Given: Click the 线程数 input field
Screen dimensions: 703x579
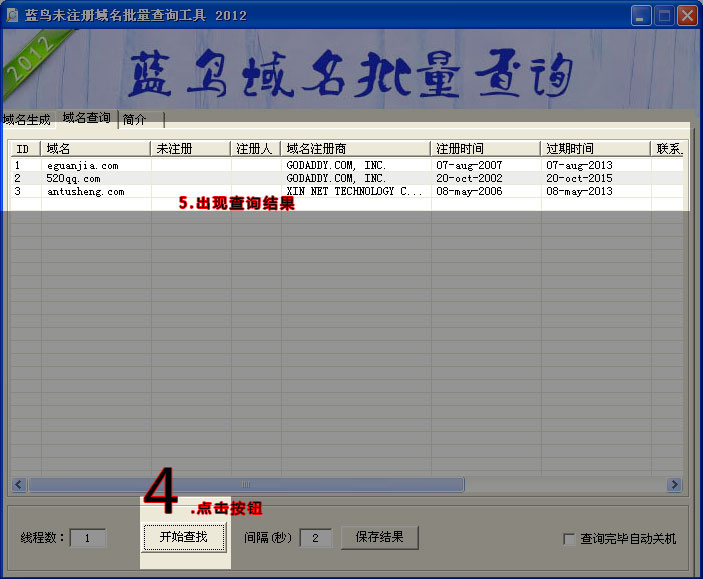Looking at the screenshot, I should tap(88, 538).
